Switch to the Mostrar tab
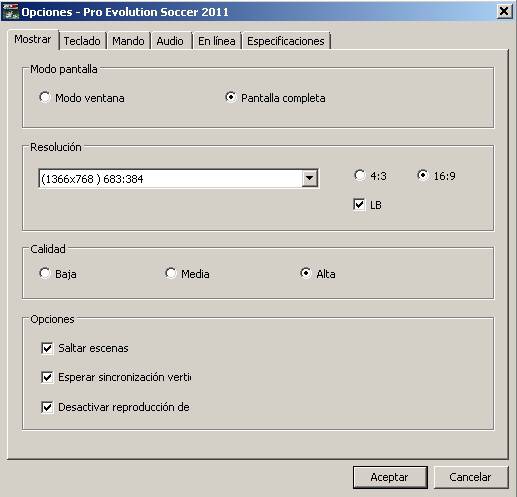The width and height of the screenshot is (517, 497). pos(33,39)
